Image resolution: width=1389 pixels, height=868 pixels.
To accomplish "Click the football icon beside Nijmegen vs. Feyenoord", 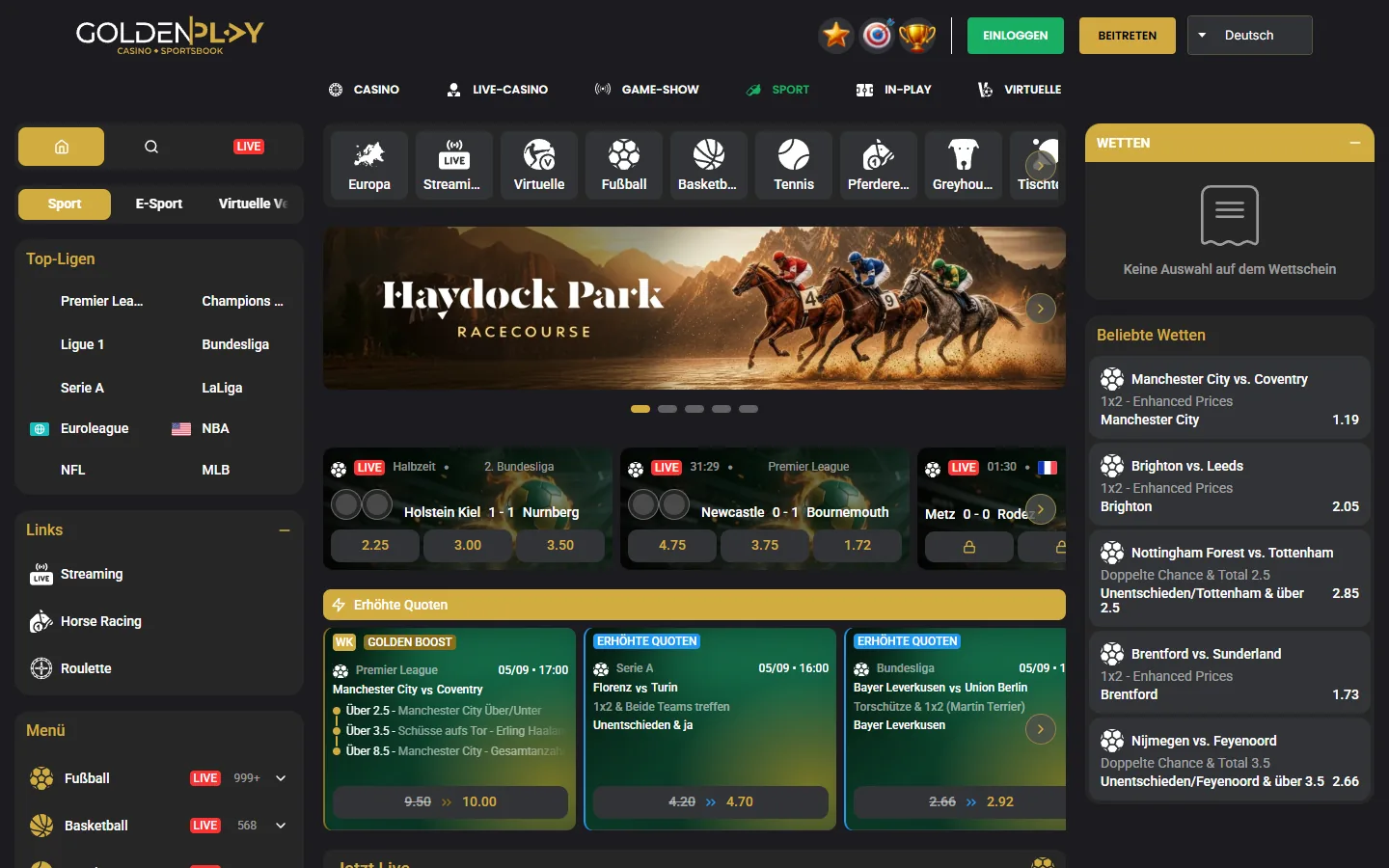I will point(1112,741).
